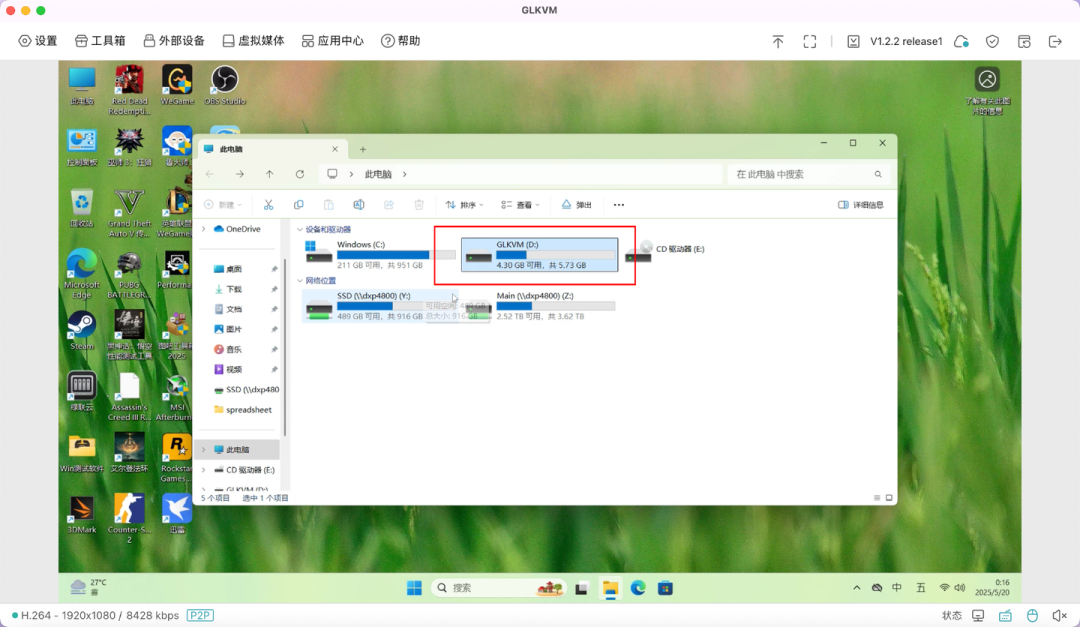Toggle the 详细信息 details pane
Viewport: 1080px width, 627px height.
click(861, 205)
